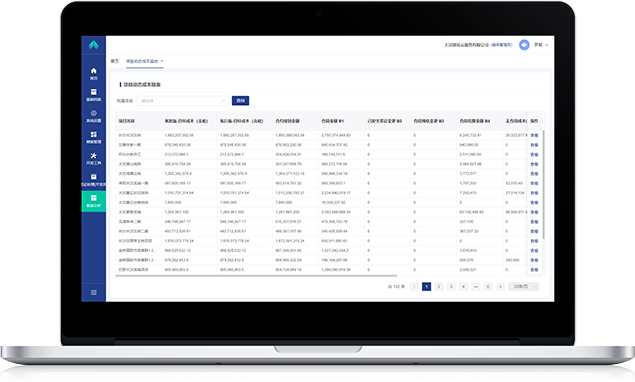Screen dimensions: 635x382
Task: Select the green highlighted sidebar report item
Action: click(94, 201)
